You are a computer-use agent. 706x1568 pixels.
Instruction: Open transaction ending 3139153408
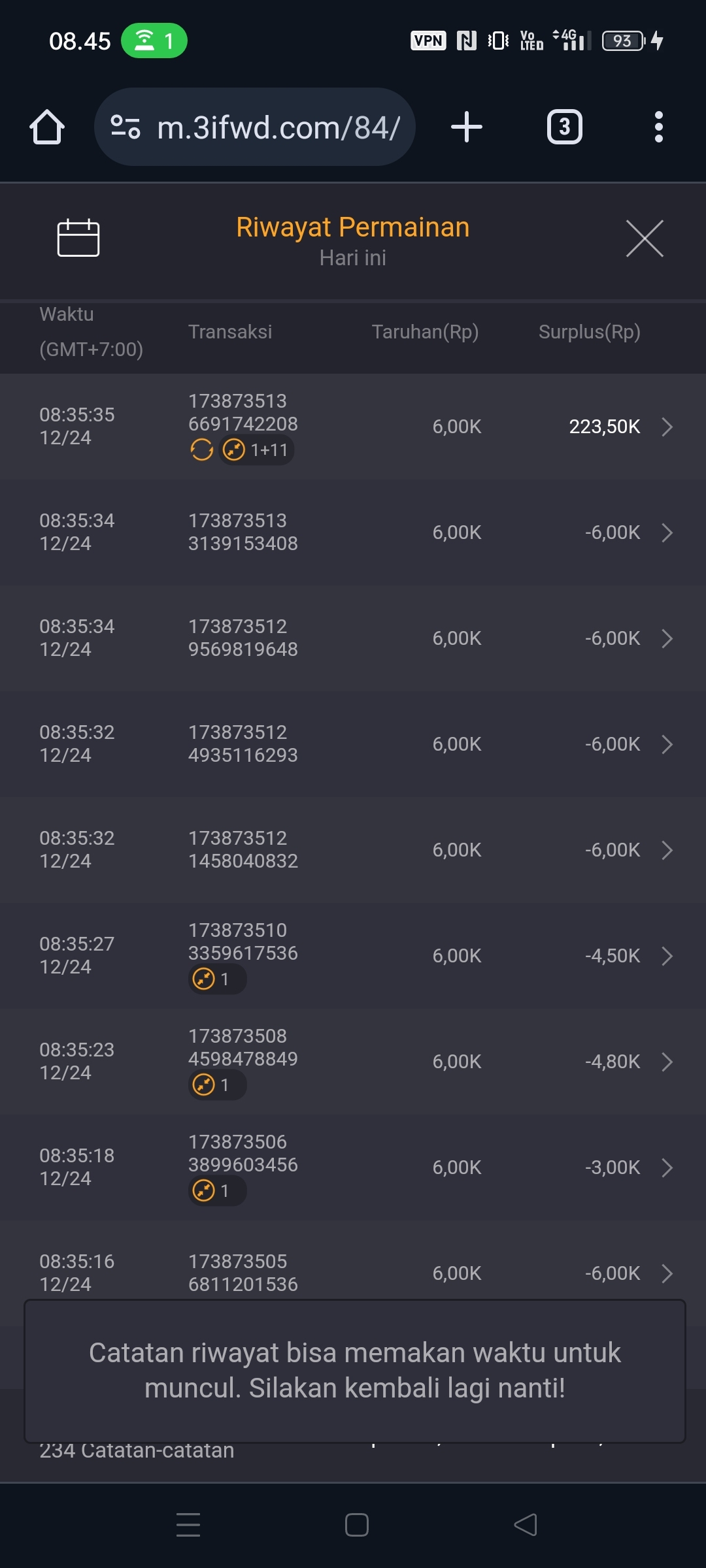pyautogui.click(x=243, y=532)
